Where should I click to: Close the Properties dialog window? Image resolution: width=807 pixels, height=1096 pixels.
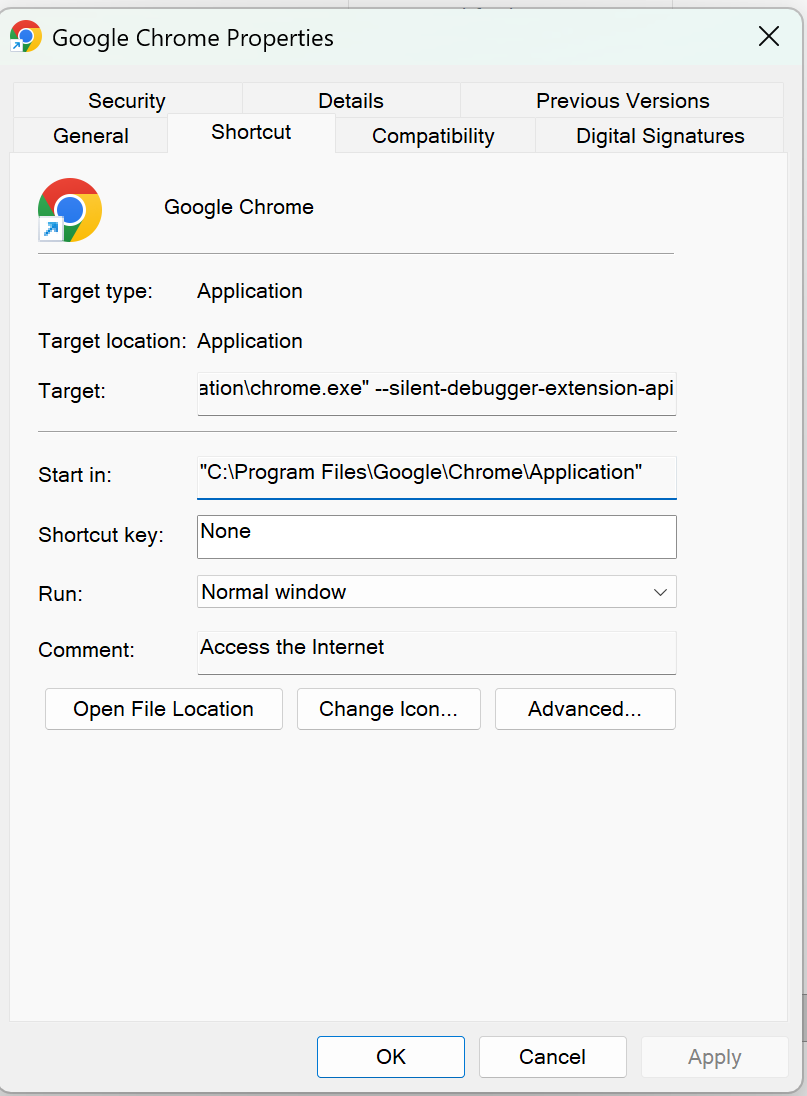point(768,37)
